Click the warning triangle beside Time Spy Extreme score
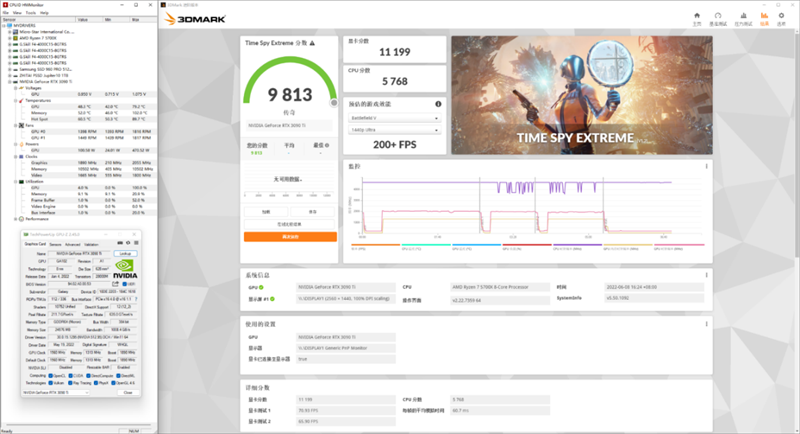The image size is (800, 434). click(312, 43)
